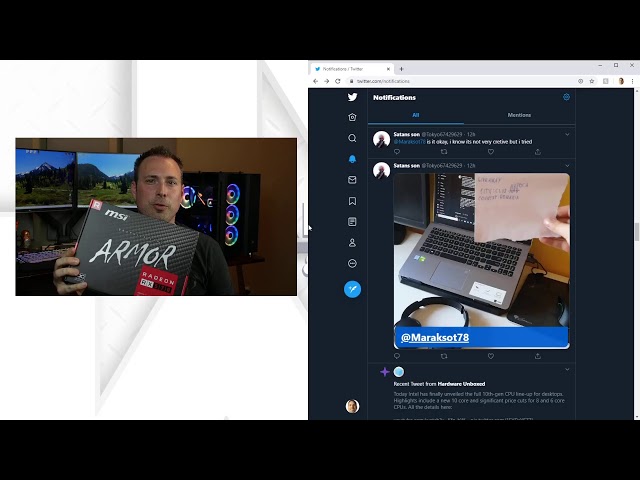This screenshot has width=640, height=480.
Task: Expand chevron on Hardware Unboxed recent tweet
Action: [567, 369]
